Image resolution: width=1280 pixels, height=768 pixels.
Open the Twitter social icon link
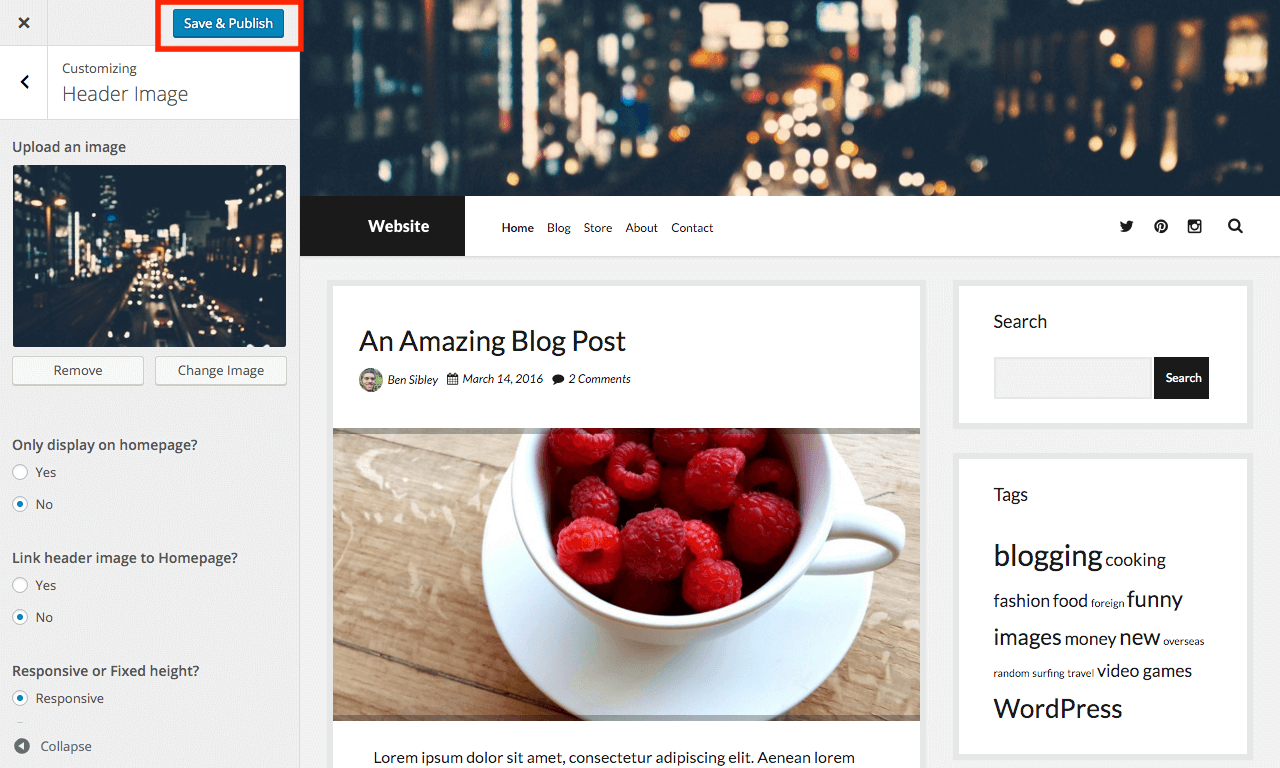1127,226
